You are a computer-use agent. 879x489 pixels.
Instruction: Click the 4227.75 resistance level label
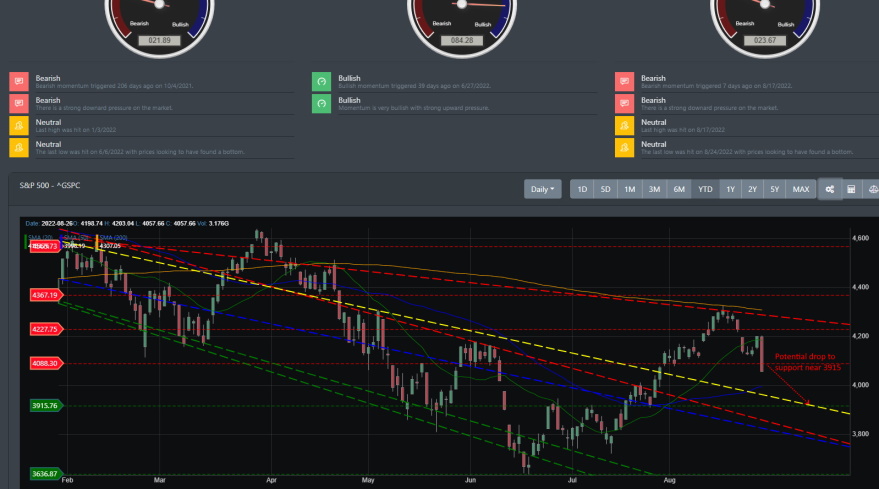click(x=45, y=329)
